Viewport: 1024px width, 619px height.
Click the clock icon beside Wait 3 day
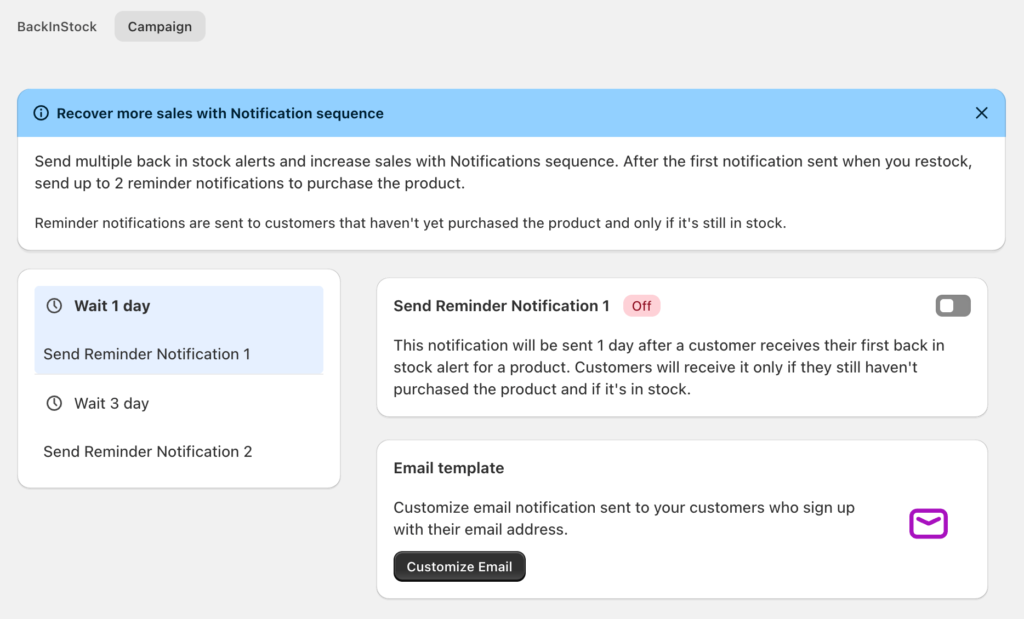(54, 404)
